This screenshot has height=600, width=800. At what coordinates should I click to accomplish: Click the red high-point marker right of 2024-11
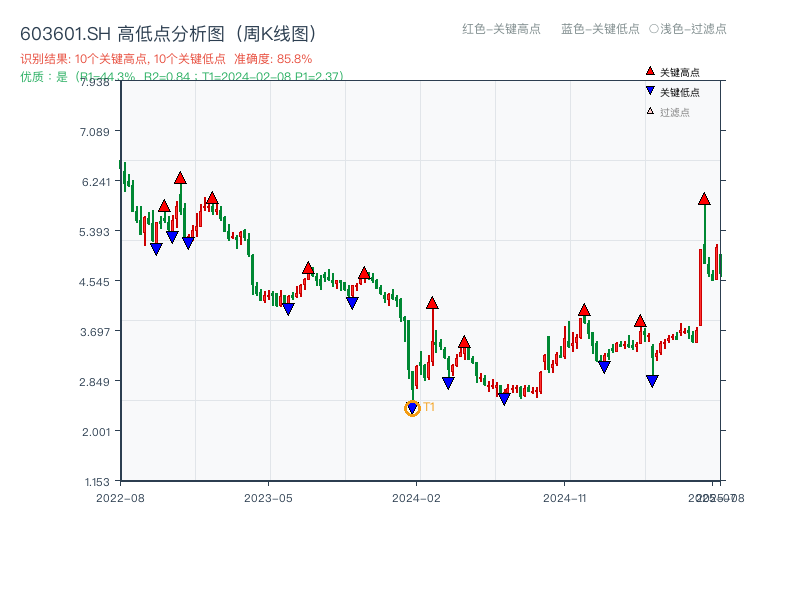[584, 310]
